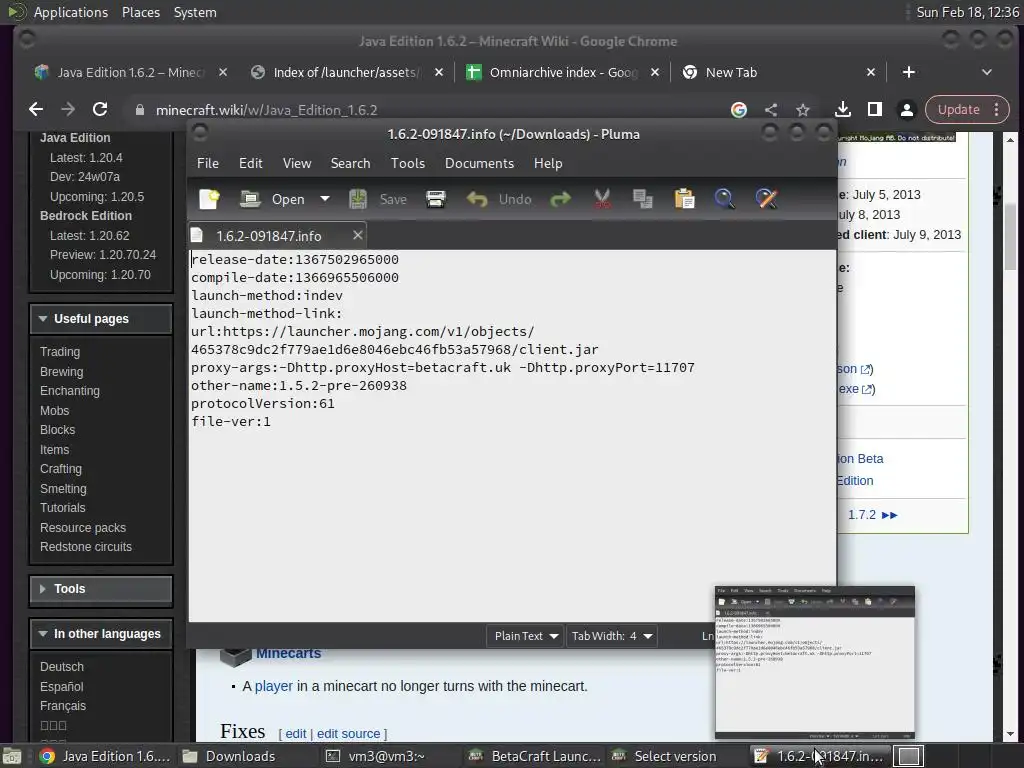Click the Chrome address bar URL
This screenshot has height=768, width=1024.
(266, 110)
